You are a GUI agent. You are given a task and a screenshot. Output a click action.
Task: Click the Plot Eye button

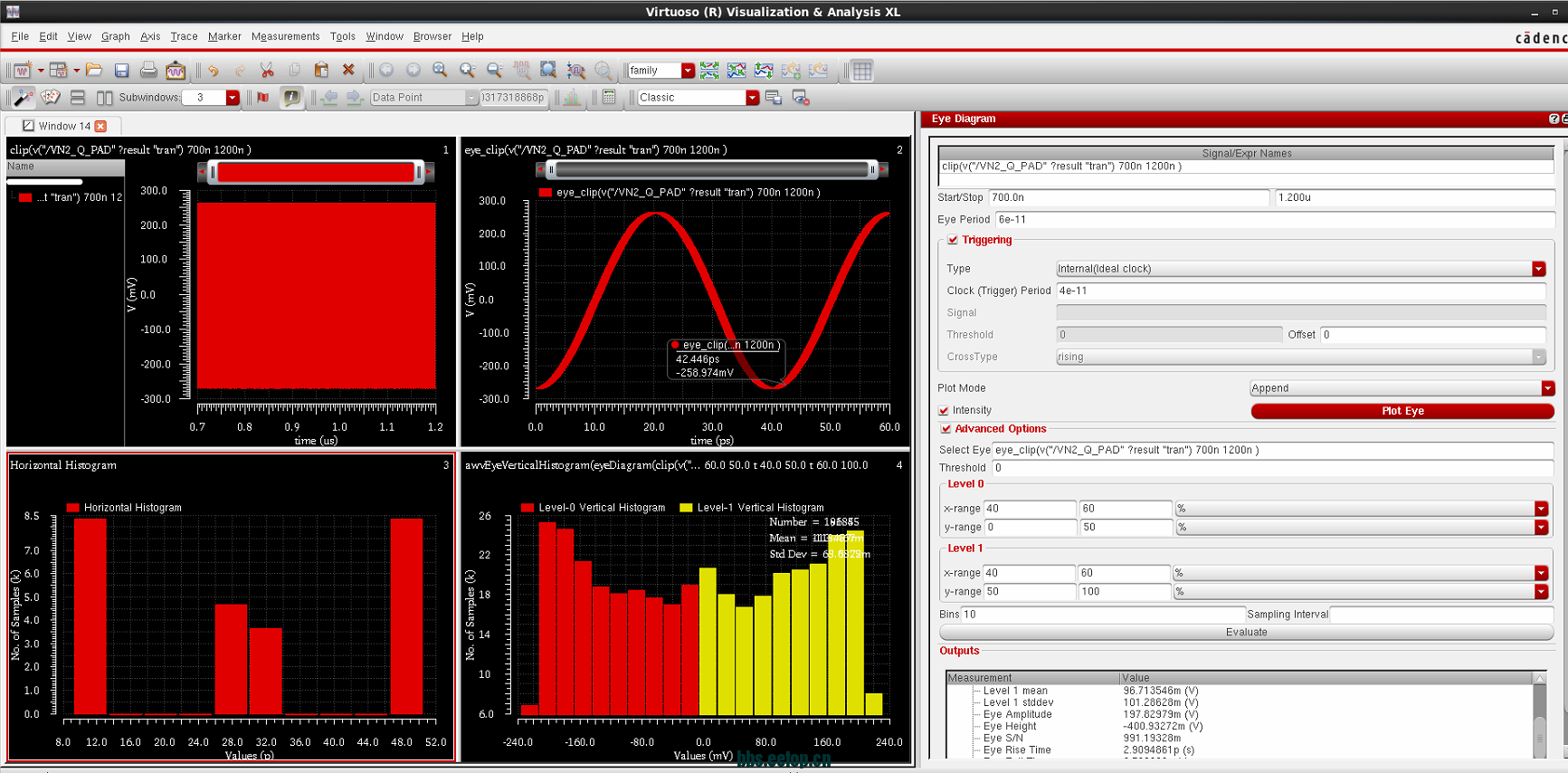coord(1402,411)
